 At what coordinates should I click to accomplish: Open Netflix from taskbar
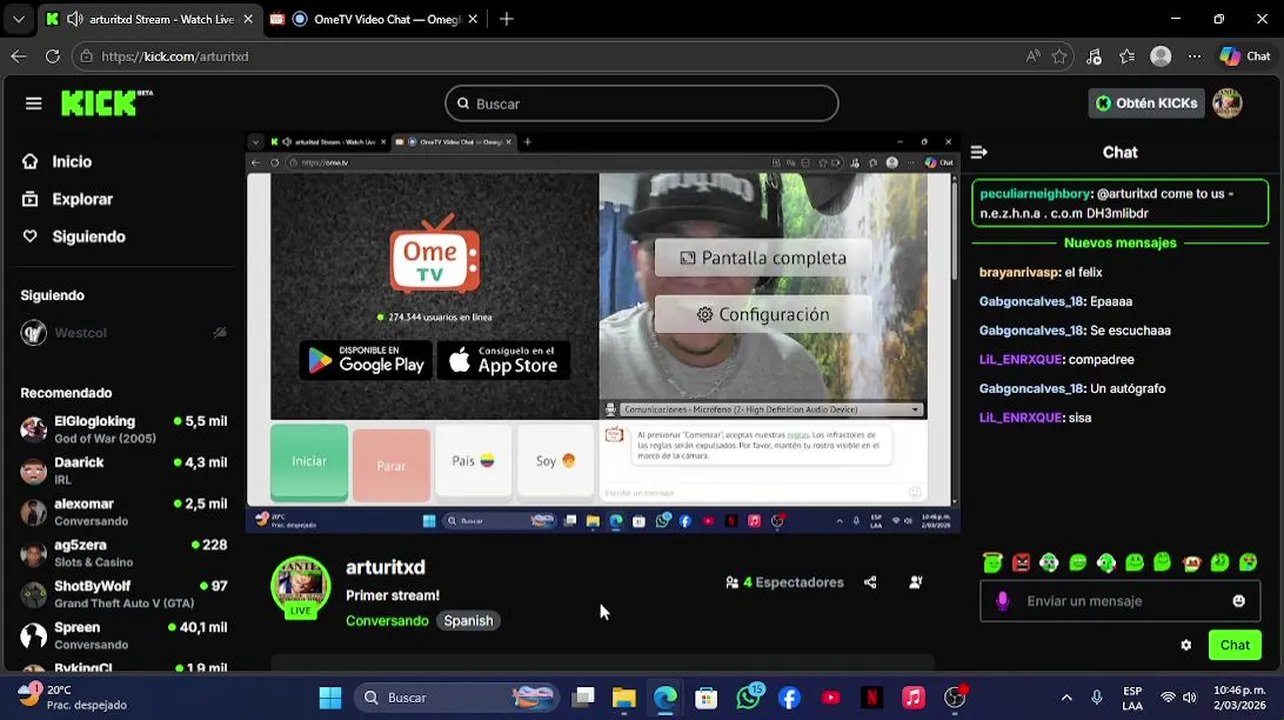(x=872, y=697)
